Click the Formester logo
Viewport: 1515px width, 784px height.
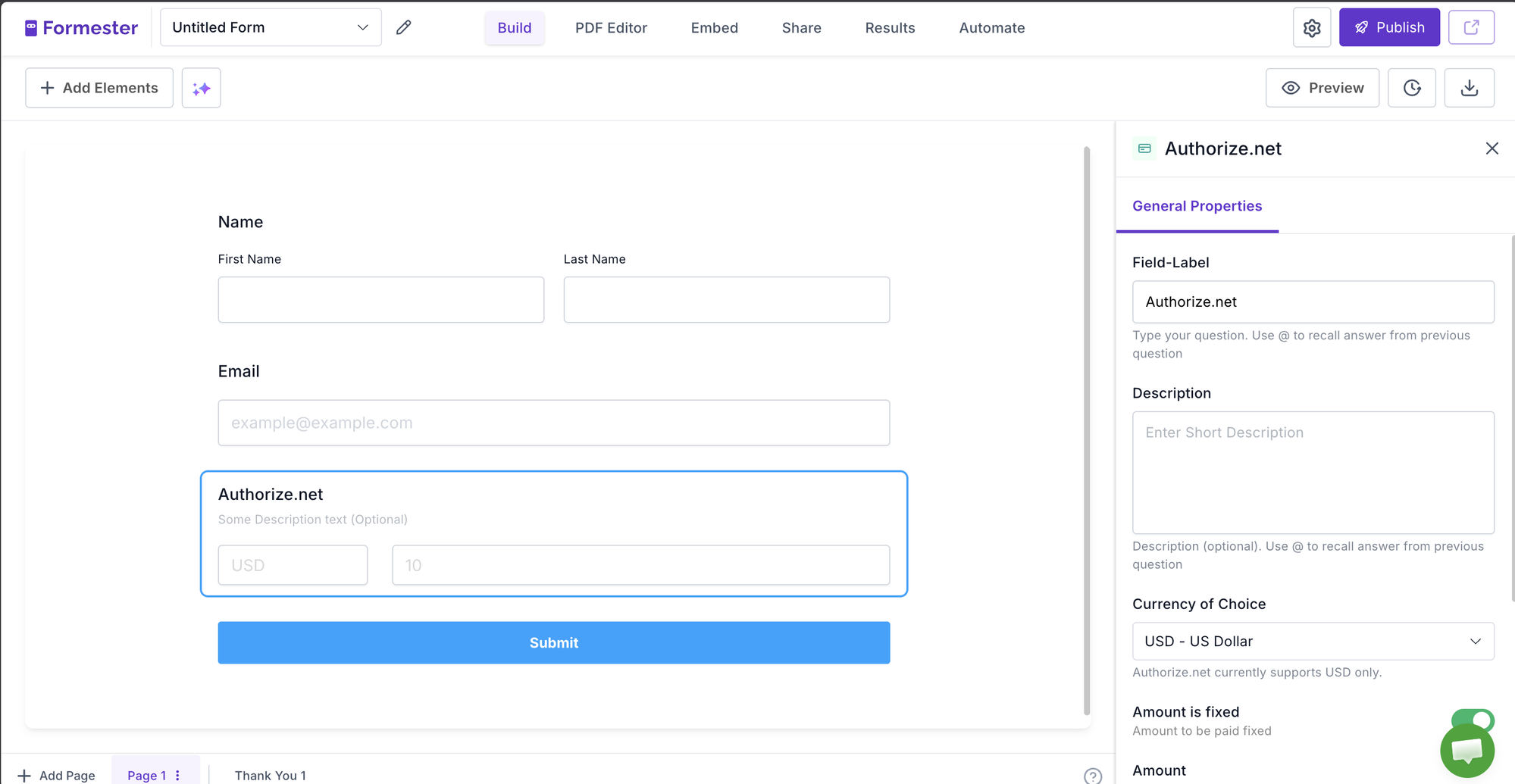click(x=81, y=28)
